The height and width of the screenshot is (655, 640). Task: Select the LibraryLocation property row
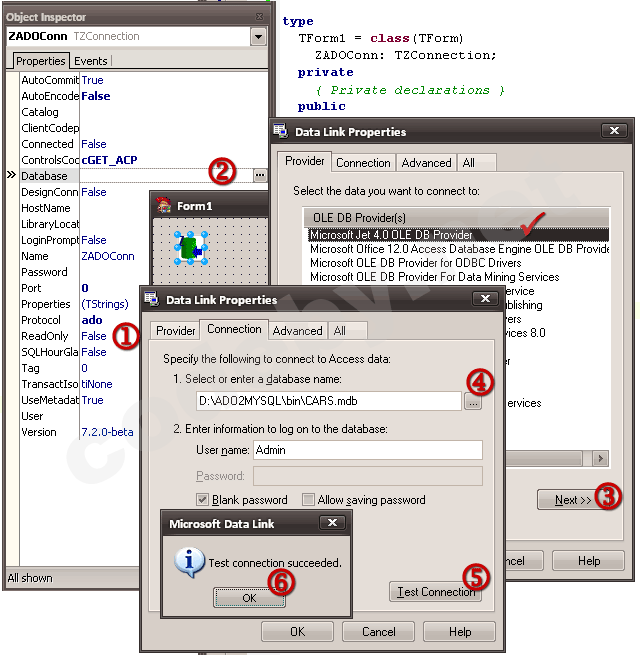click(x=86, y=224)
